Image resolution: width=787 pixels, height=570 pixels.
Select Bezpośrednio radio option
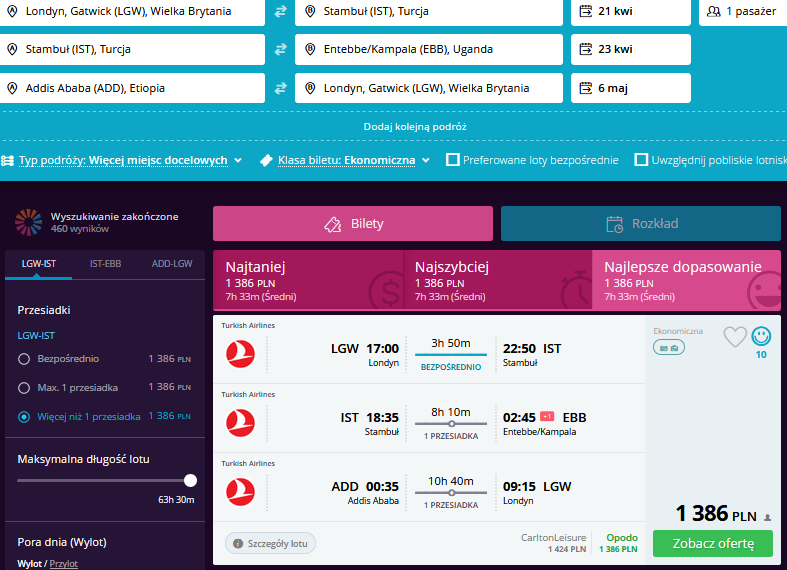click(x=24, y=359)
